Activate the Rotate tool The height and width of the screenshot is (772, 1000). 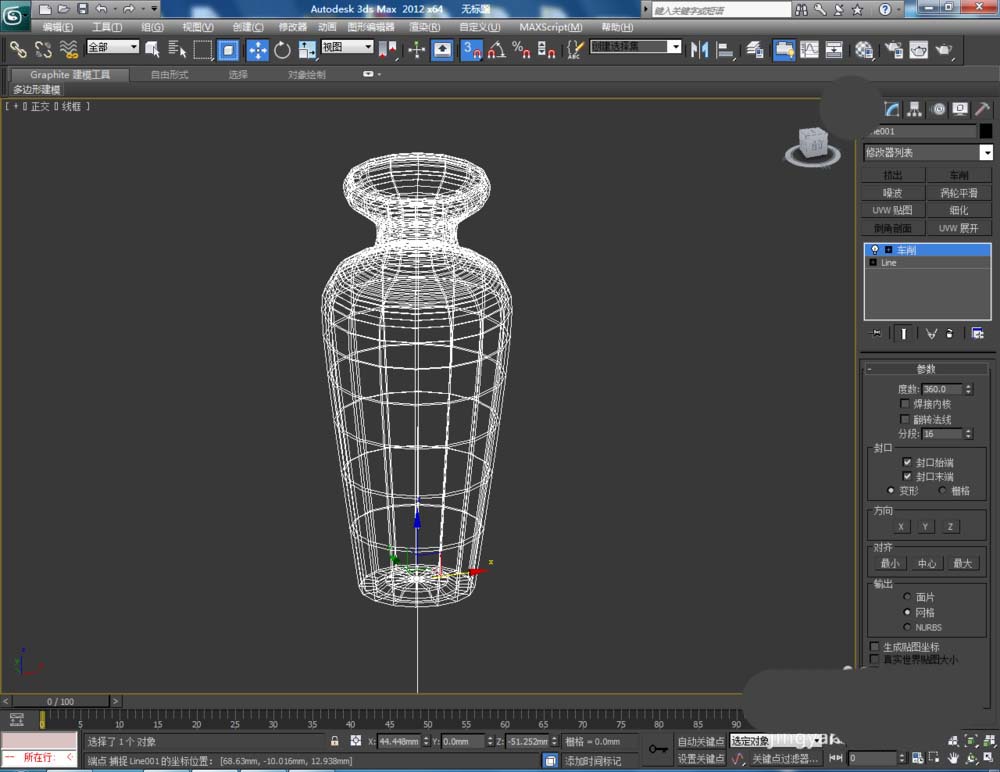[282, 50]
